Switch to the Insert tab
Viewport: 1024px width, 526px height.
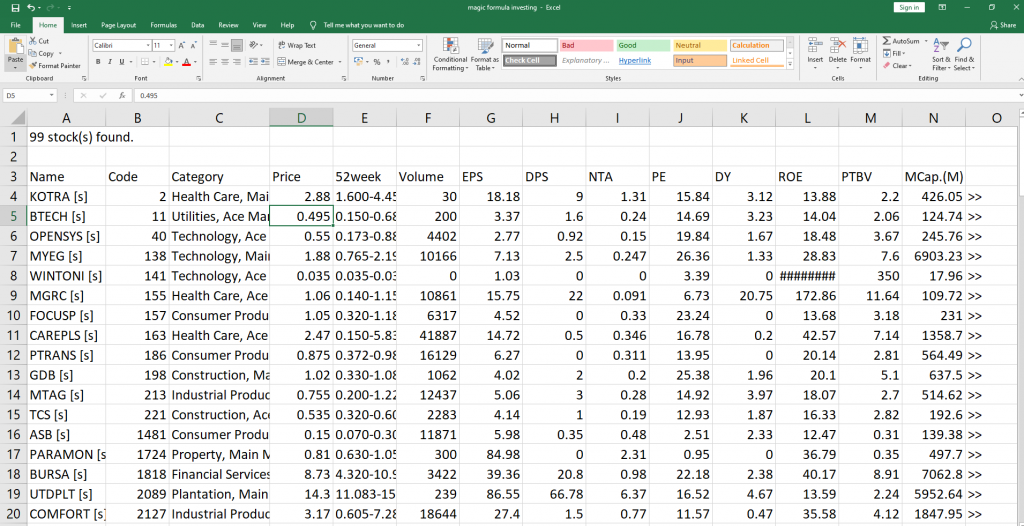[x=79, y=25]
